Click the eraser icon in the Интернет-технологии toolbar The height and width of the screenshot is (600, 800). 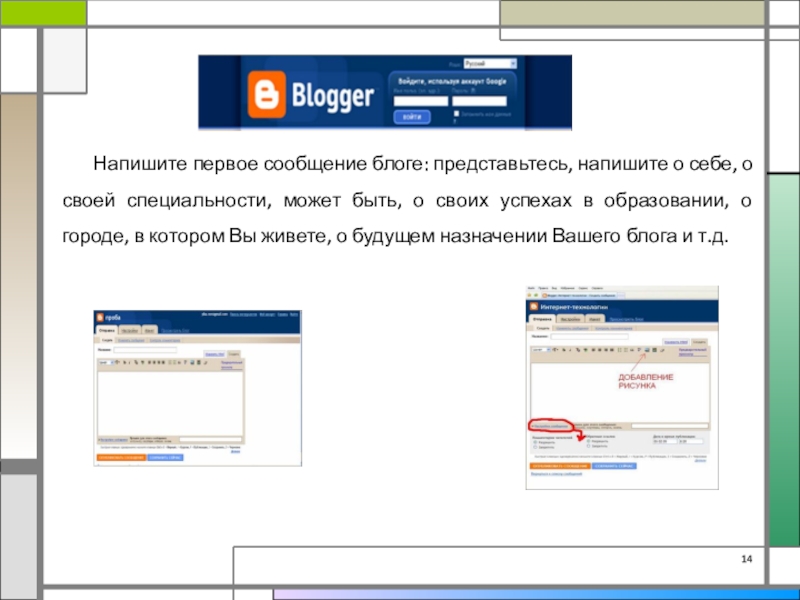point(662,350)
